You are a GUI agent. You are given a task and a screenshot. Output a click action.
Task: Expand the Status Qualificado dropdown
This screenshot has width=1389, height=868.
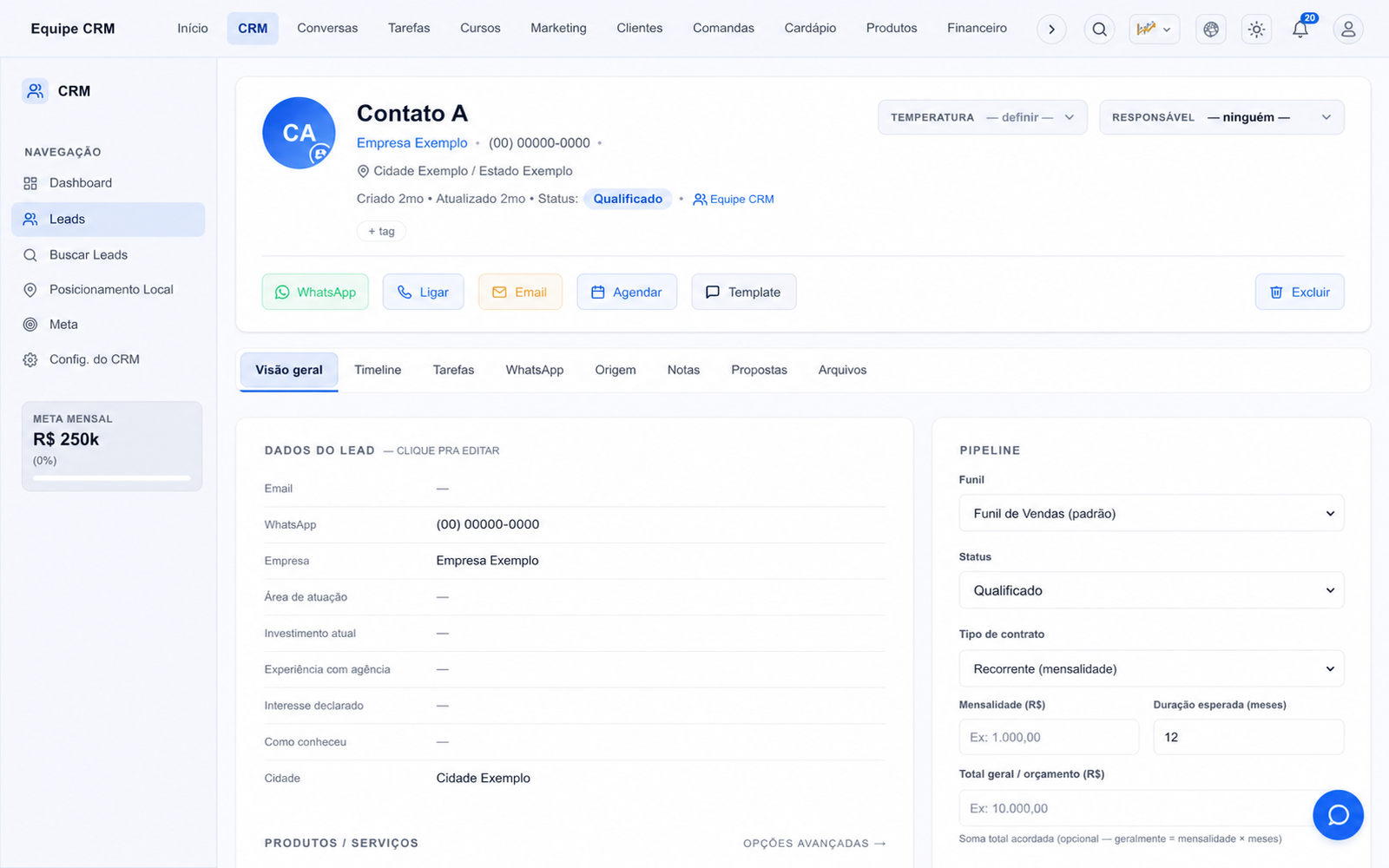tap(1151, 591)
